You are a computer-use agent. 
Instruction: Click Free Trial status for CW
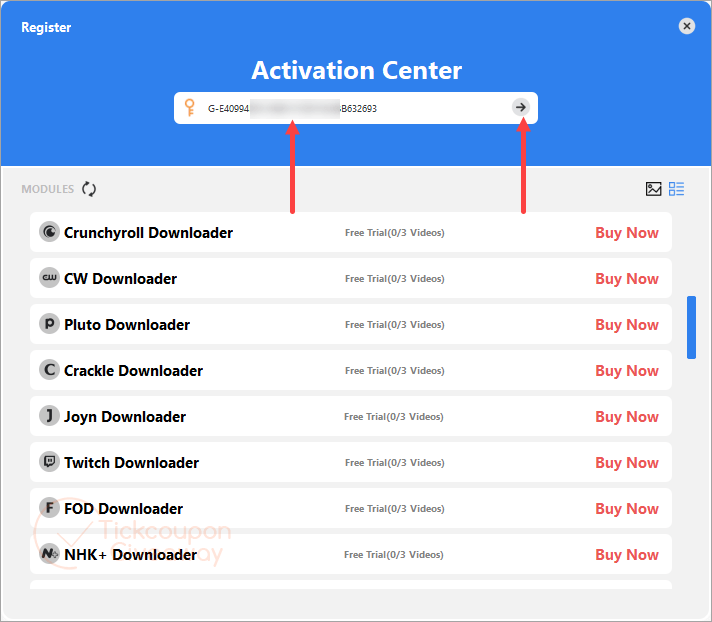click(x=395, y=278)
